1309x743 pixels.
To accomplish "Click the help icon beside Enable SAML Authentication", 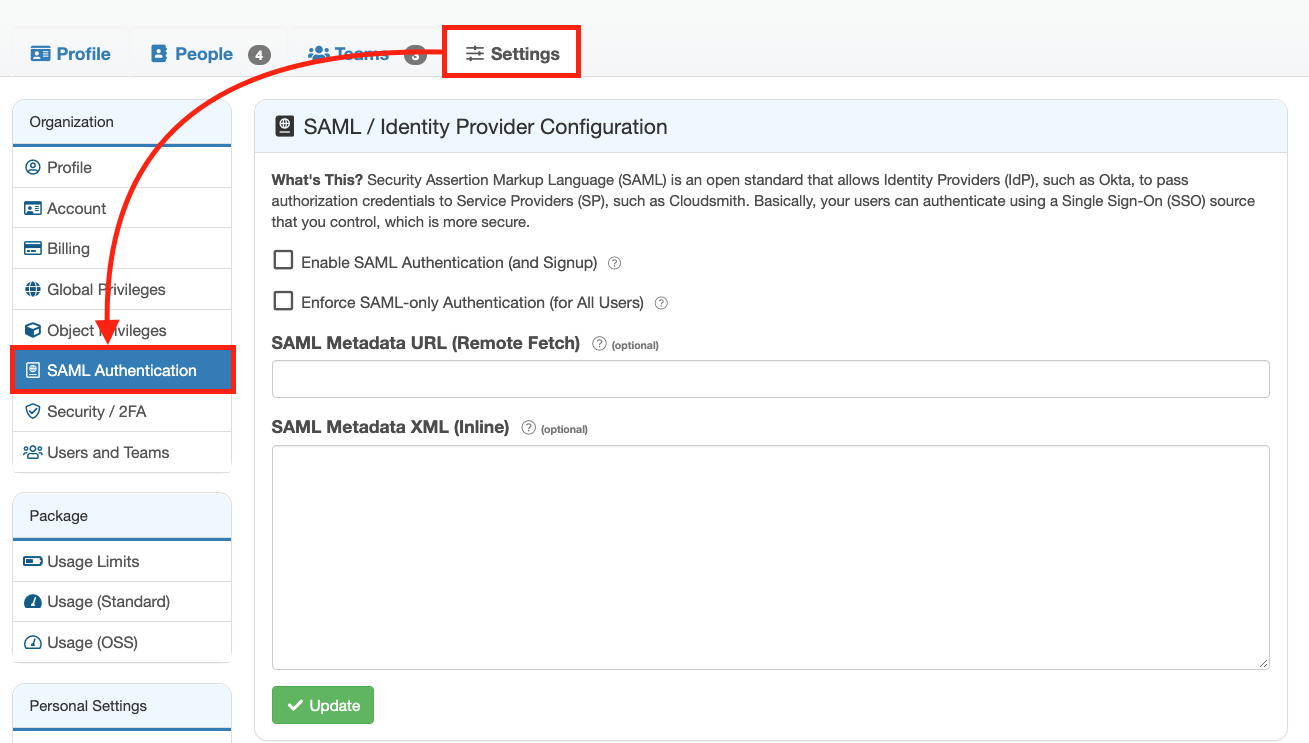I will pyautogui.click(x=615, y=263).
